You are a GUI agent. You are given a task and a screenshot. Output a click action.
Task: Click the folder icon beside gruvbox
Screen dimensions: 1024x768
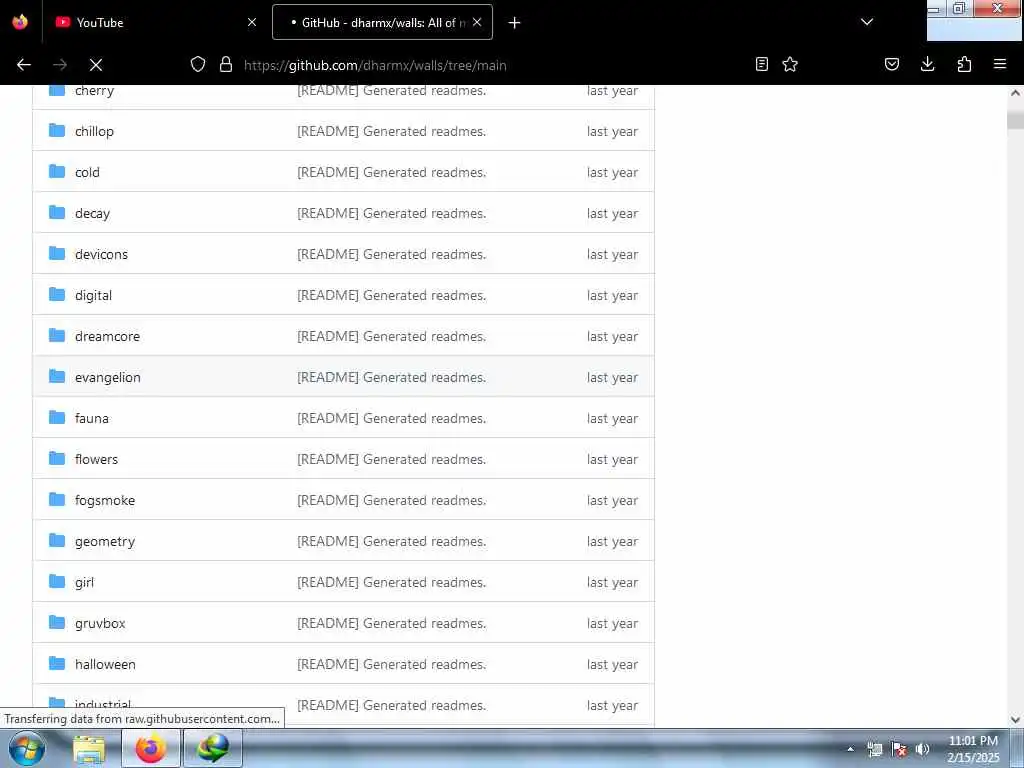57,622
